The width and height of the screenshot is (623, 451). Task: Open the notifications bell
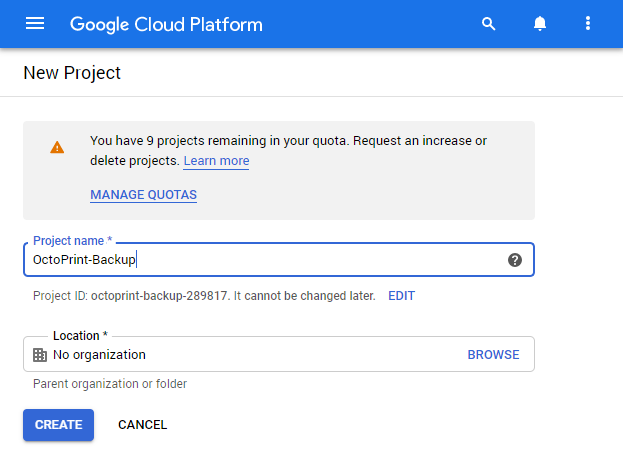539,24
